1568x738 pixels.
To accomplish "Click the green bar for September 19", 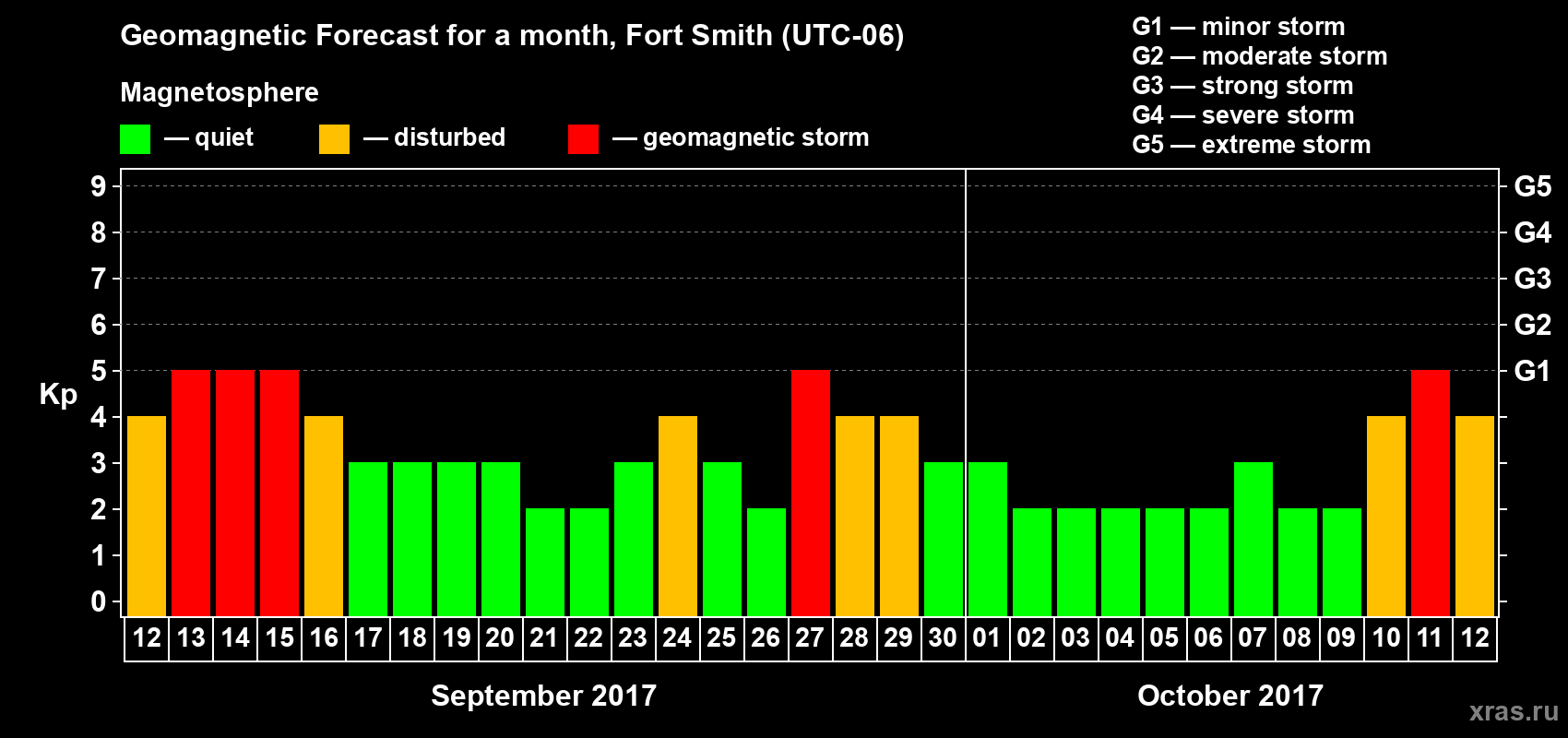I will (x=457, y=540).
